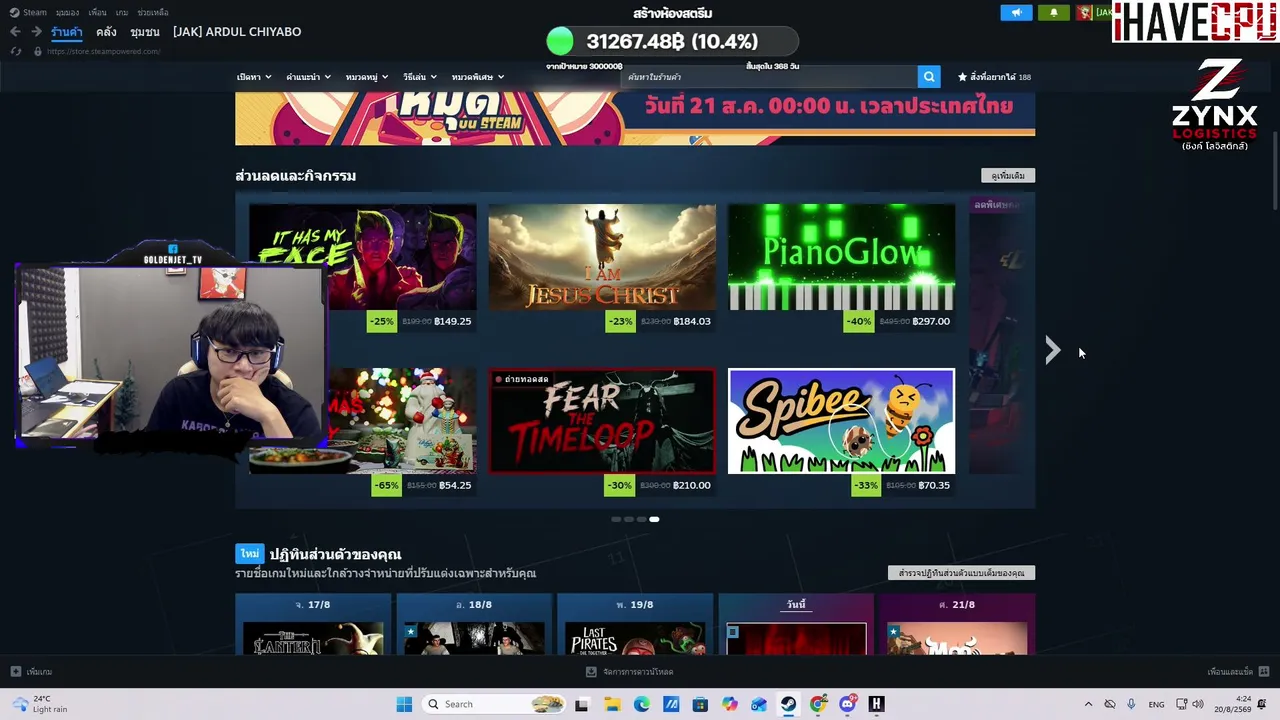Open Steam announcements megaphone button

point(1016,12)
